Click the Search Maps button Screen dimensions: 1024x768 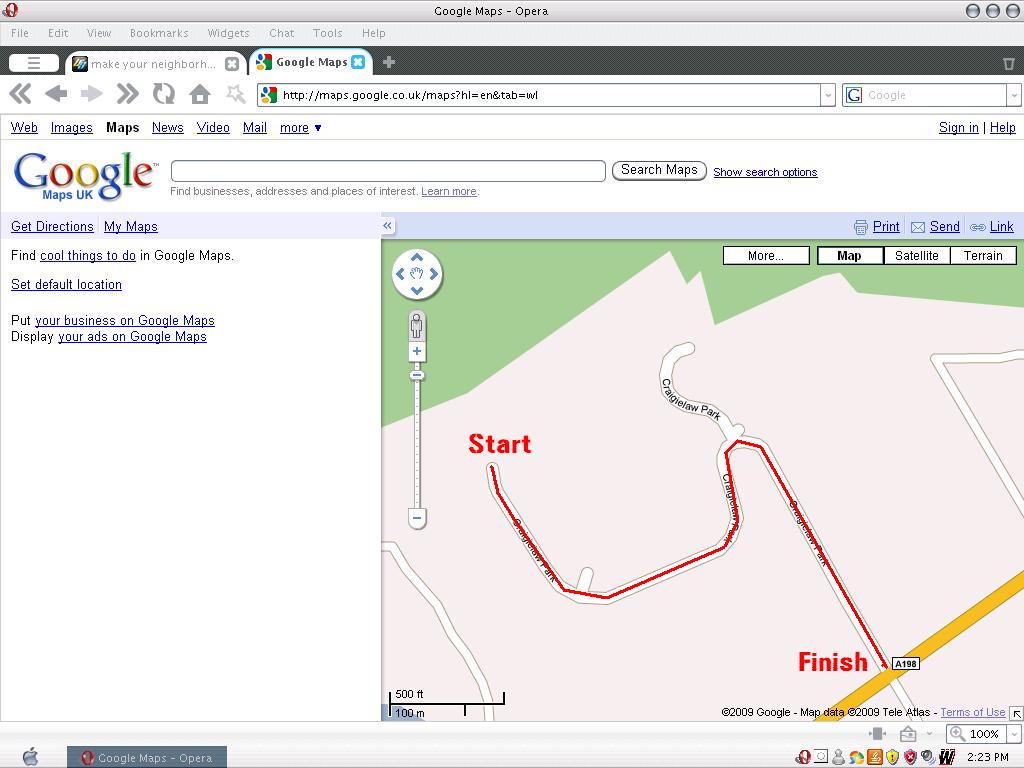click(x=659, y=170)
